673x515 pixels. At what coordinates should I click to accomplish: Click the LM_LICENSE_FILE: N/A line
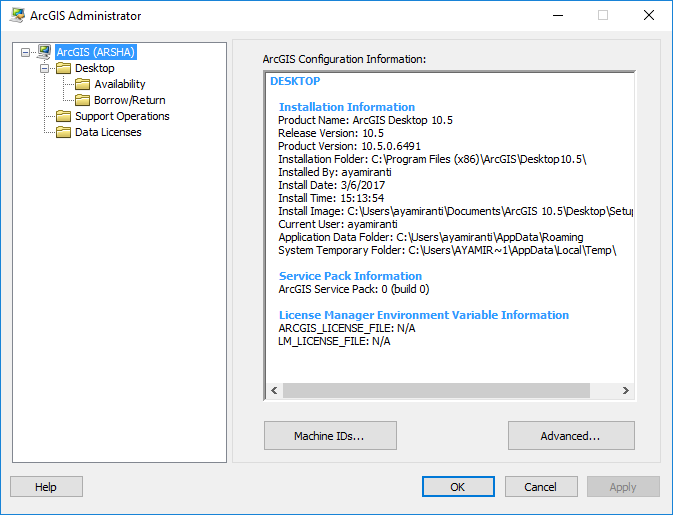(334, 341)
